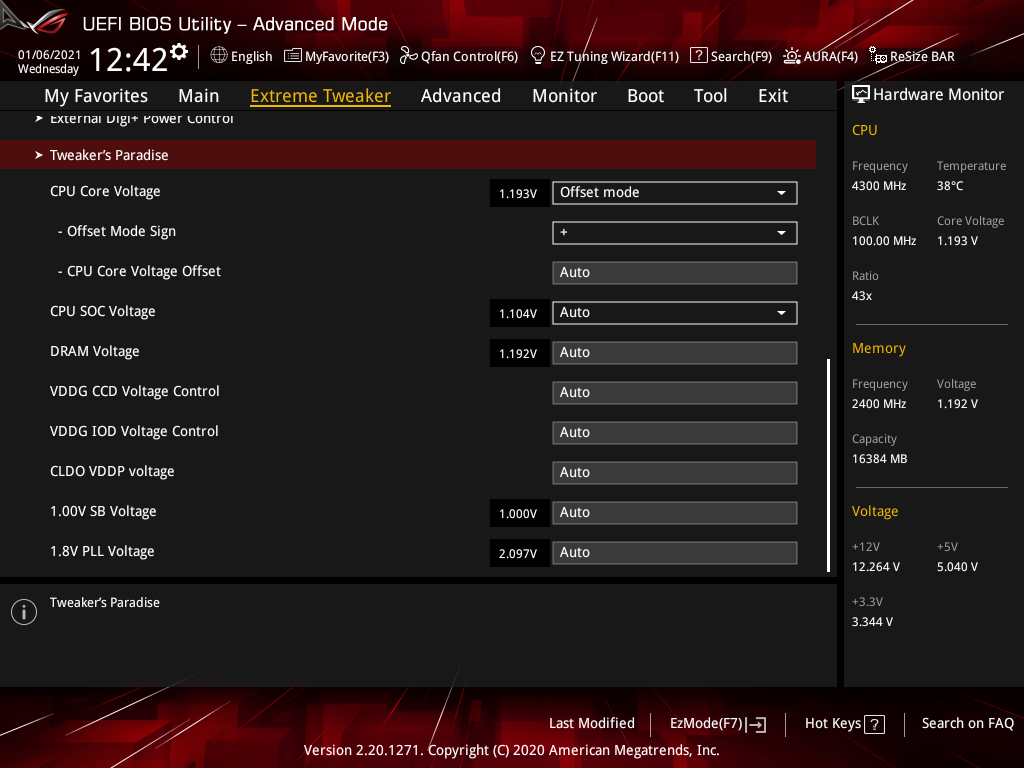Click the globe language icon
Image resolution: width=1024 pixels, height=768 pixels.
pos(219,56)
